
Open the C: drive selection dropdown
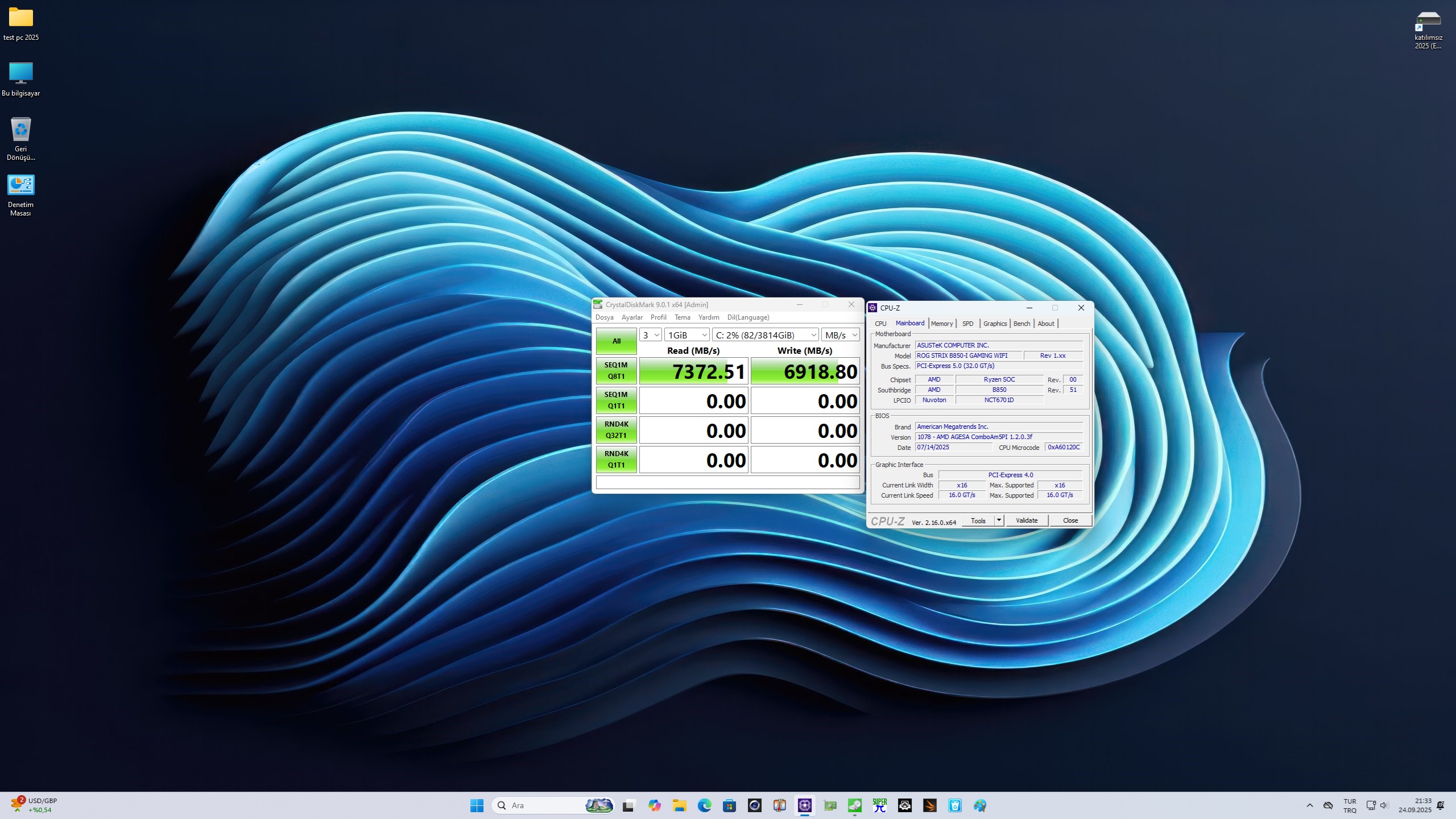(x=765, y=335)
